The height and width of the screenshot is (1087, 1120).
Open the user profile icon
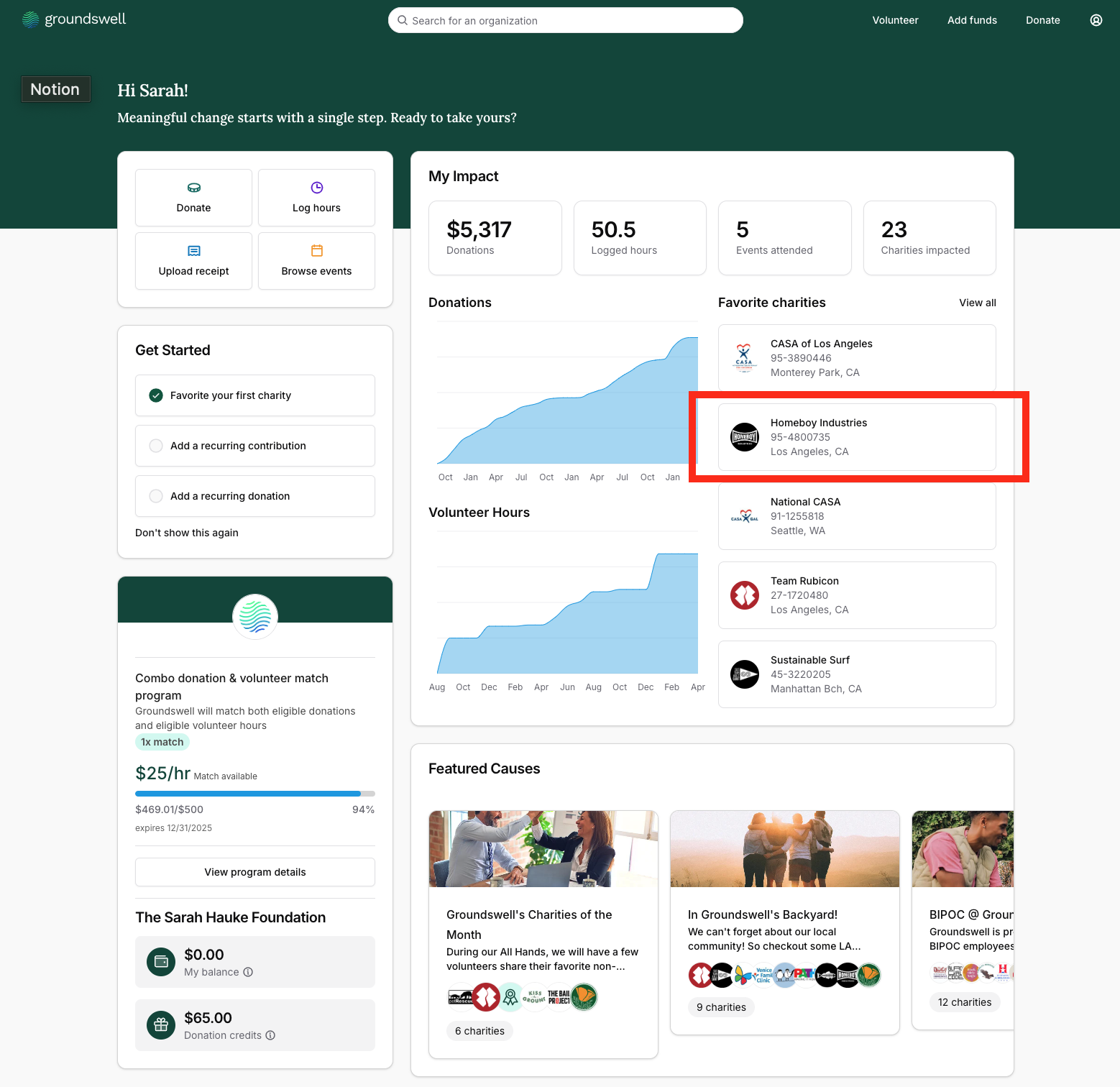pyautogui.click(x=1096, y=20)
